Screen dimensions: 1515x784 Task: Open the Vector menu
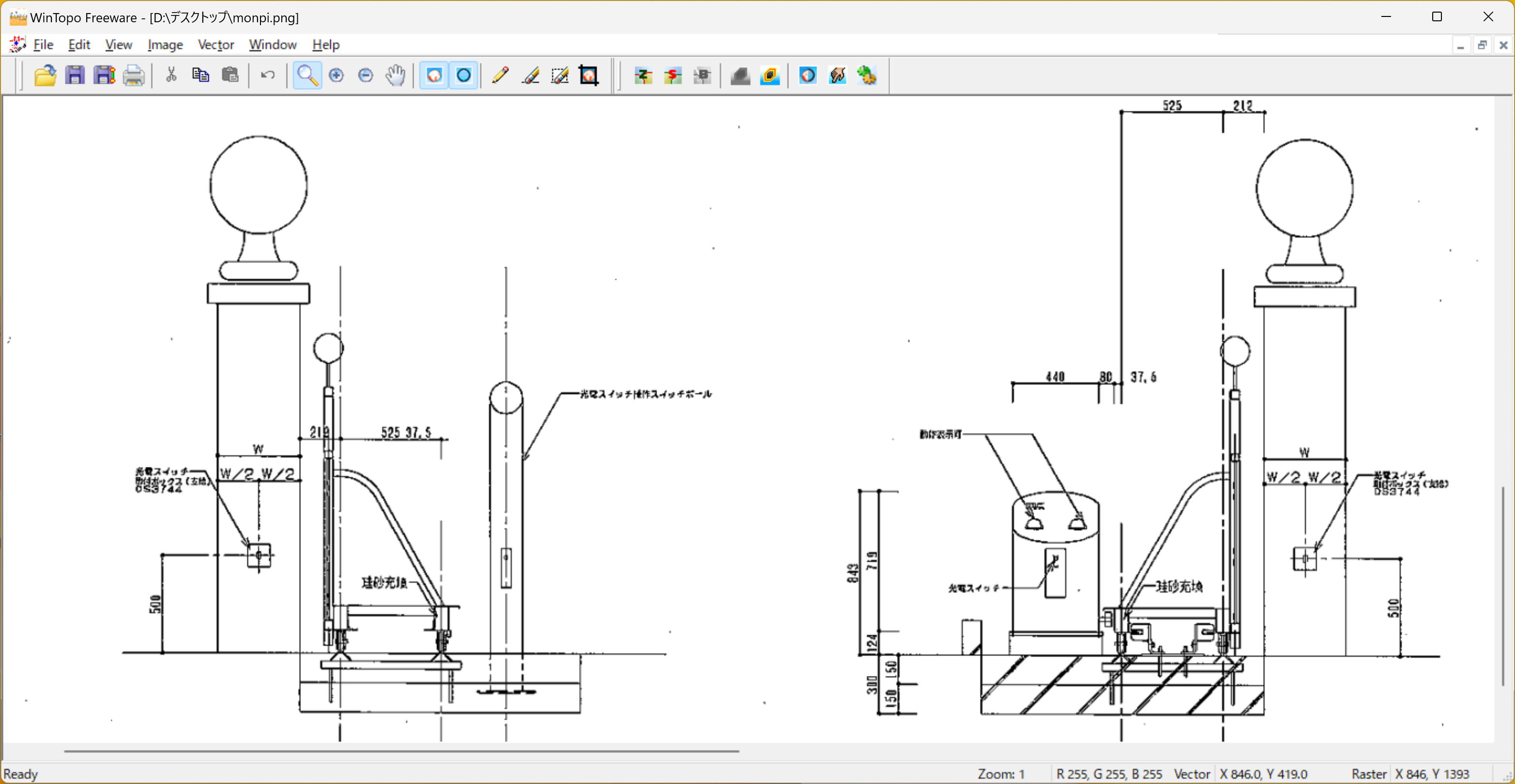pos(216,45)
